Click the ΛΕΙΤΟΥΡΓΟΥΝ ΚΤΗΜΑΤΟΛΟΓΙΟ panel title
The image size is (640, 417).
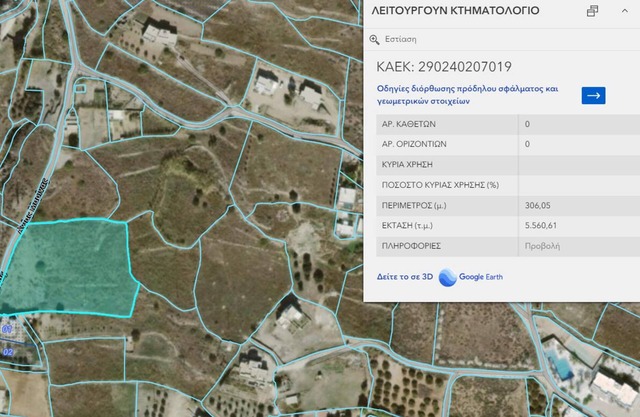click(x=455, y=11)
